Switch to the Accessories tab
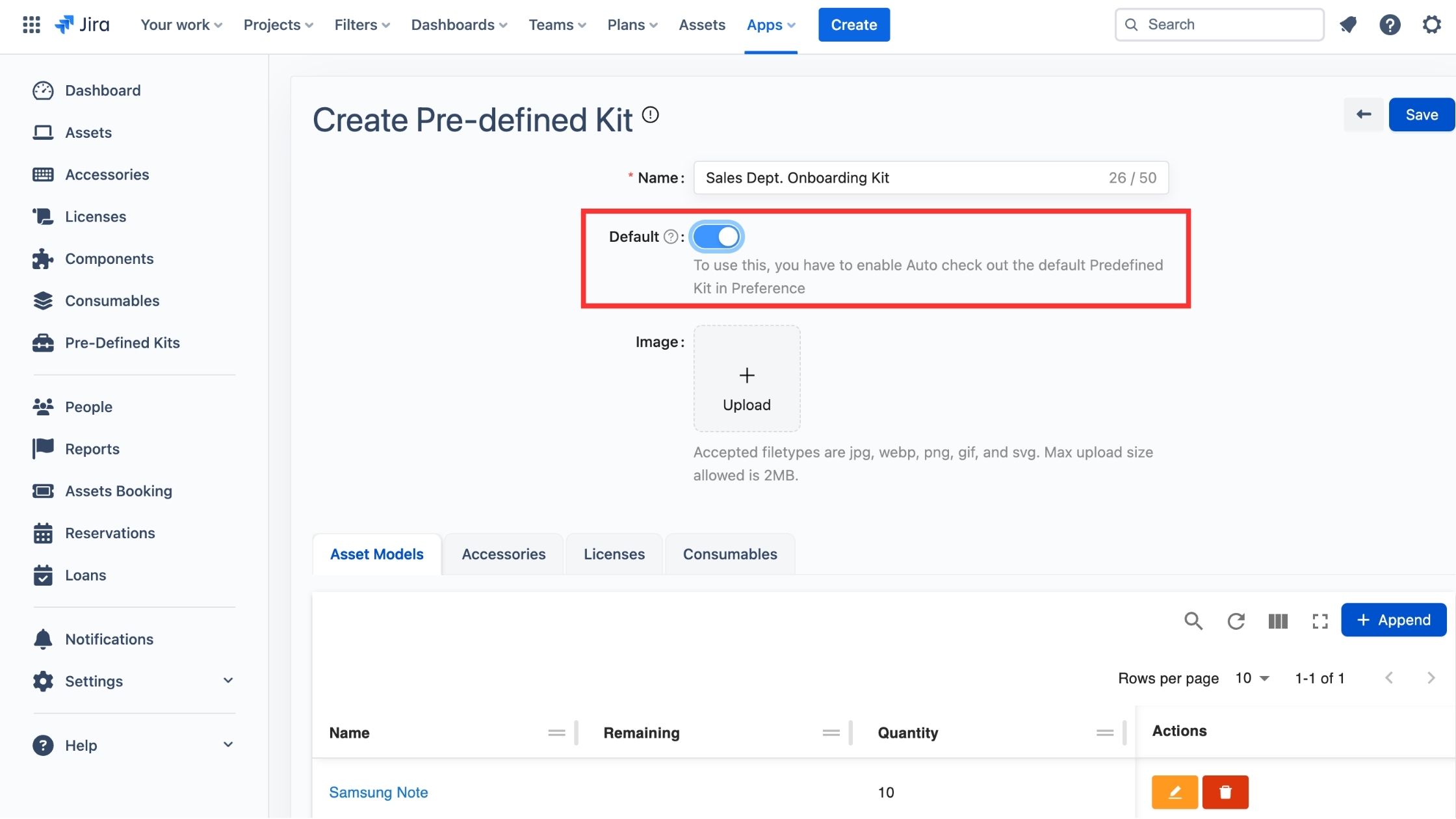 click(503, 554)
